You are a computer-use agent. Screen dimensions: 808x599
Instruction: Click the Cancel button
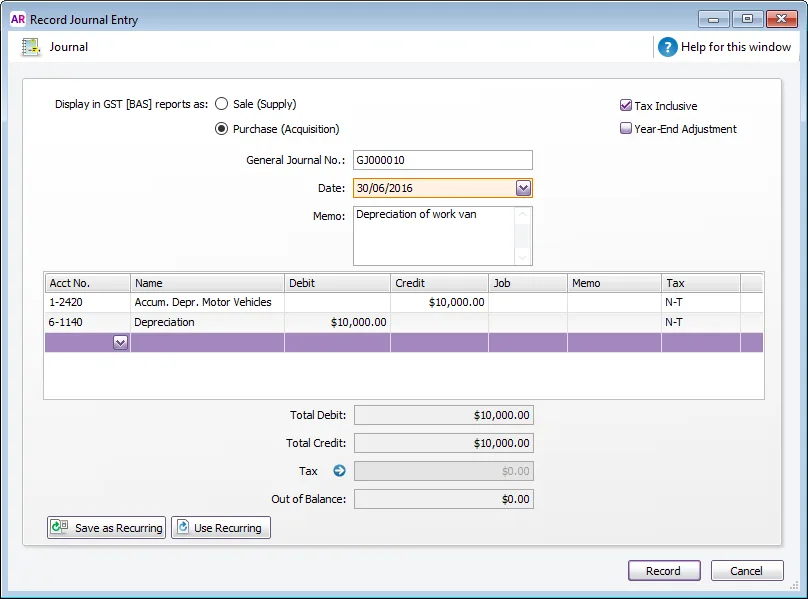coord(747,571)
